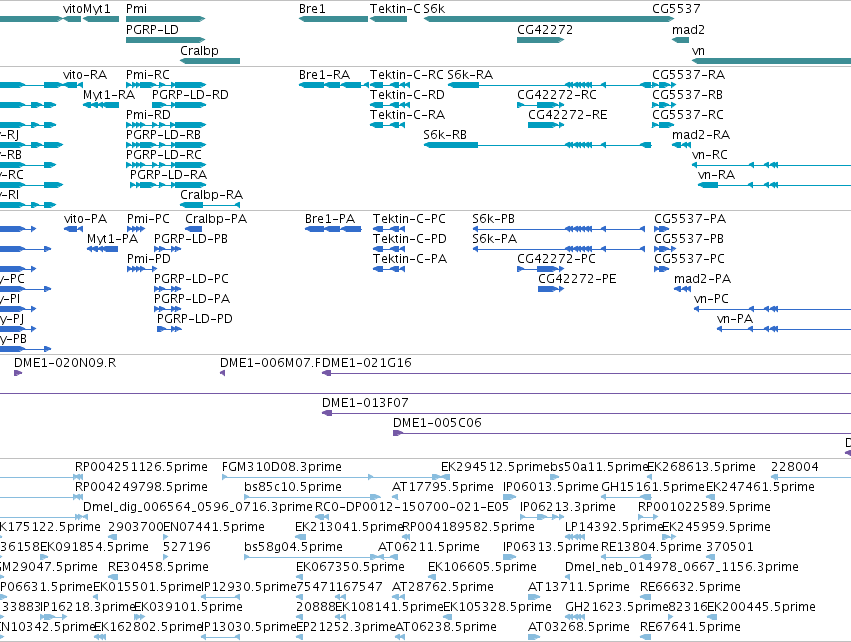
Task: Select protein Bre1-PA
Action: (x=329, y=219)
